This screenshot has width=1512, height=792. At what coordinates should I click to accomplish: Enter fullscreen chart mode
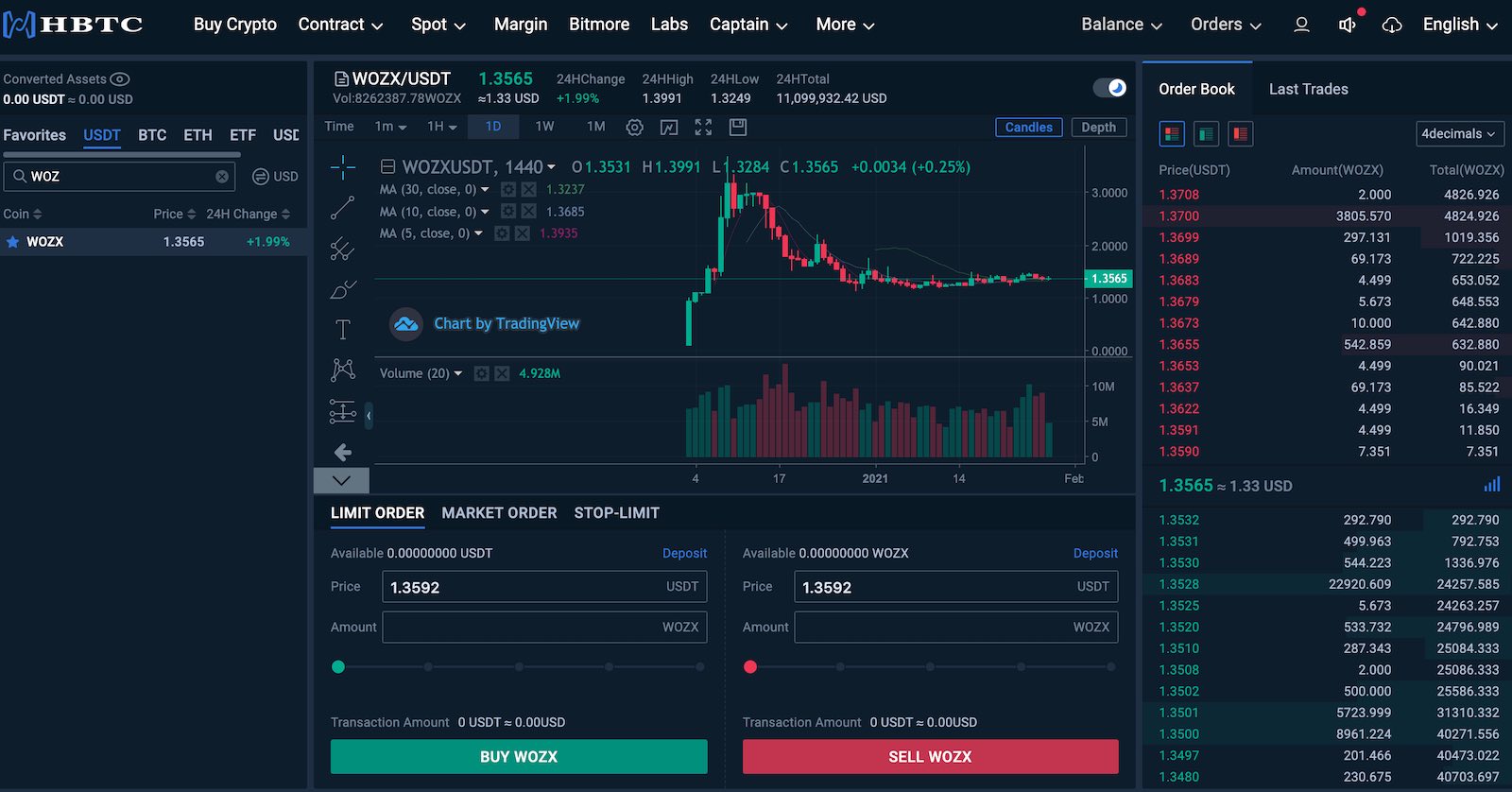(703, 127)
